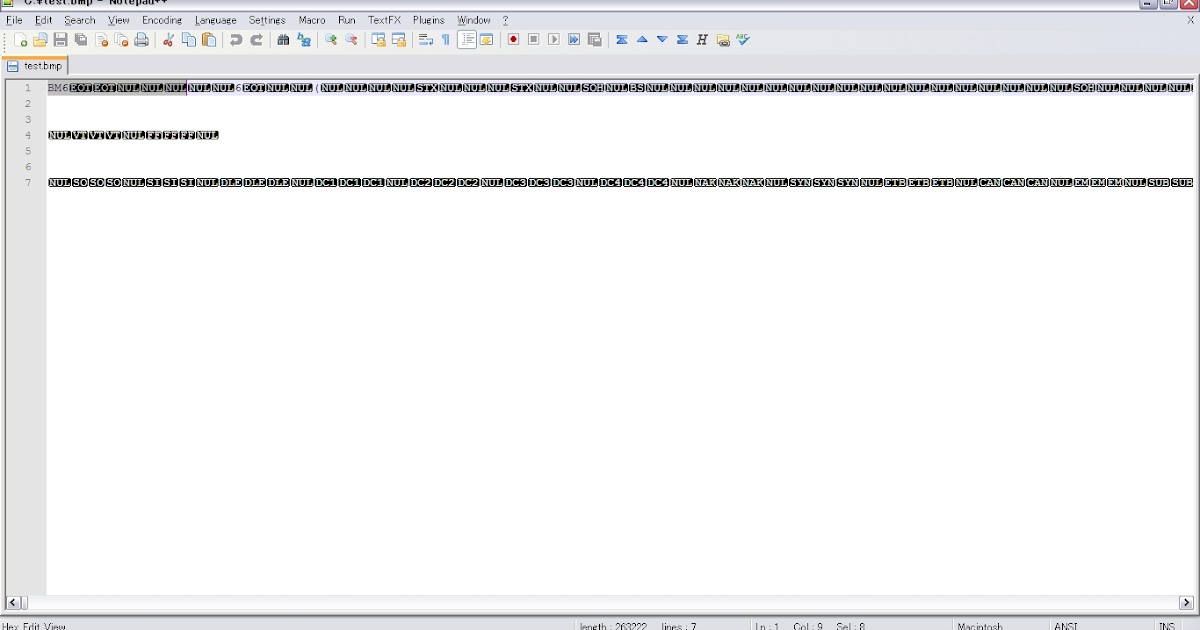Zoom out using the magnifier minus icon
This screenshot has height=630, width=1200.
(x=351, y=40)
